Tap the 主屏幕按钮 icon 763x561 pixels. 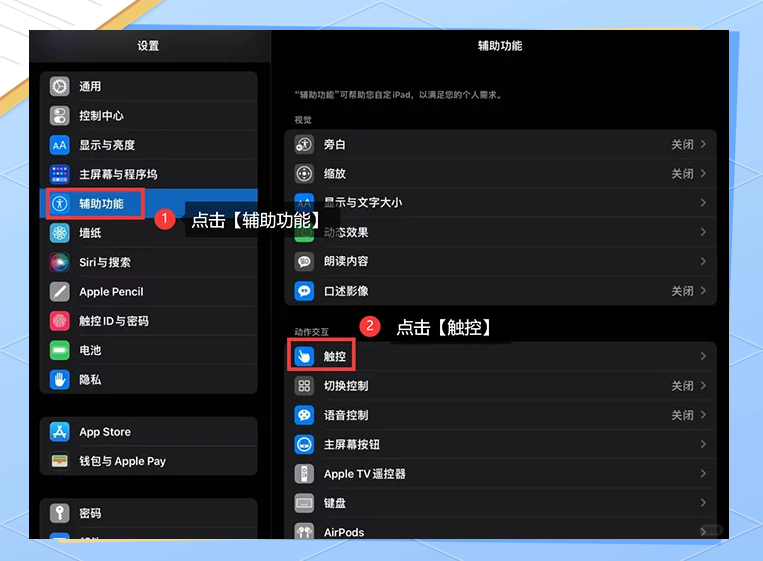[x=304, y=444]
